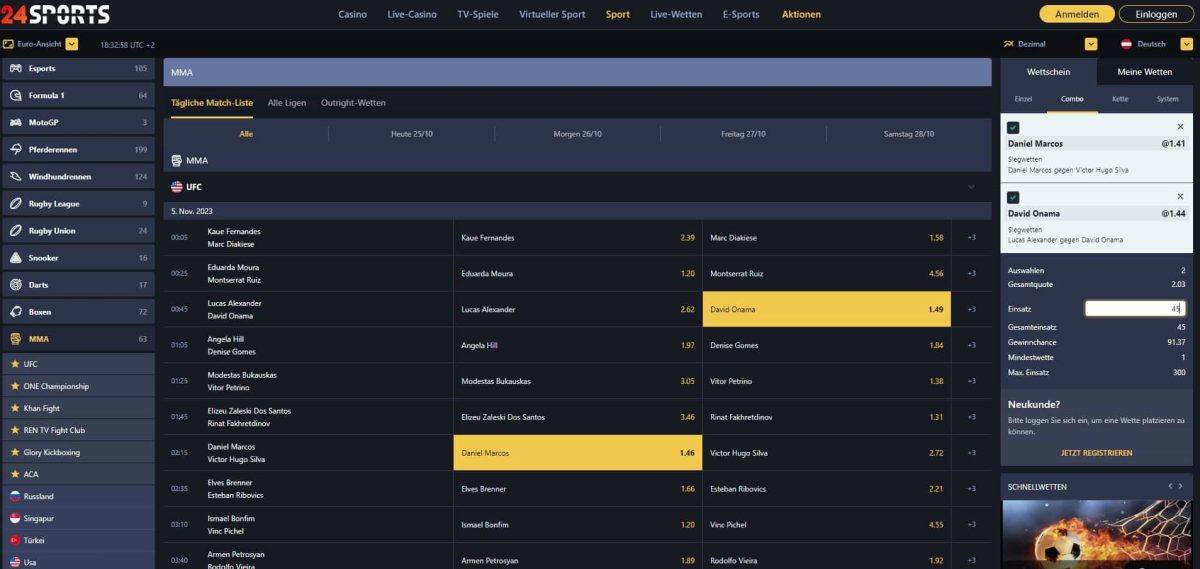Filter matches to Morgen 26/10
The width and height of the screenshot is (1200, 569).
tap(578, 134)
